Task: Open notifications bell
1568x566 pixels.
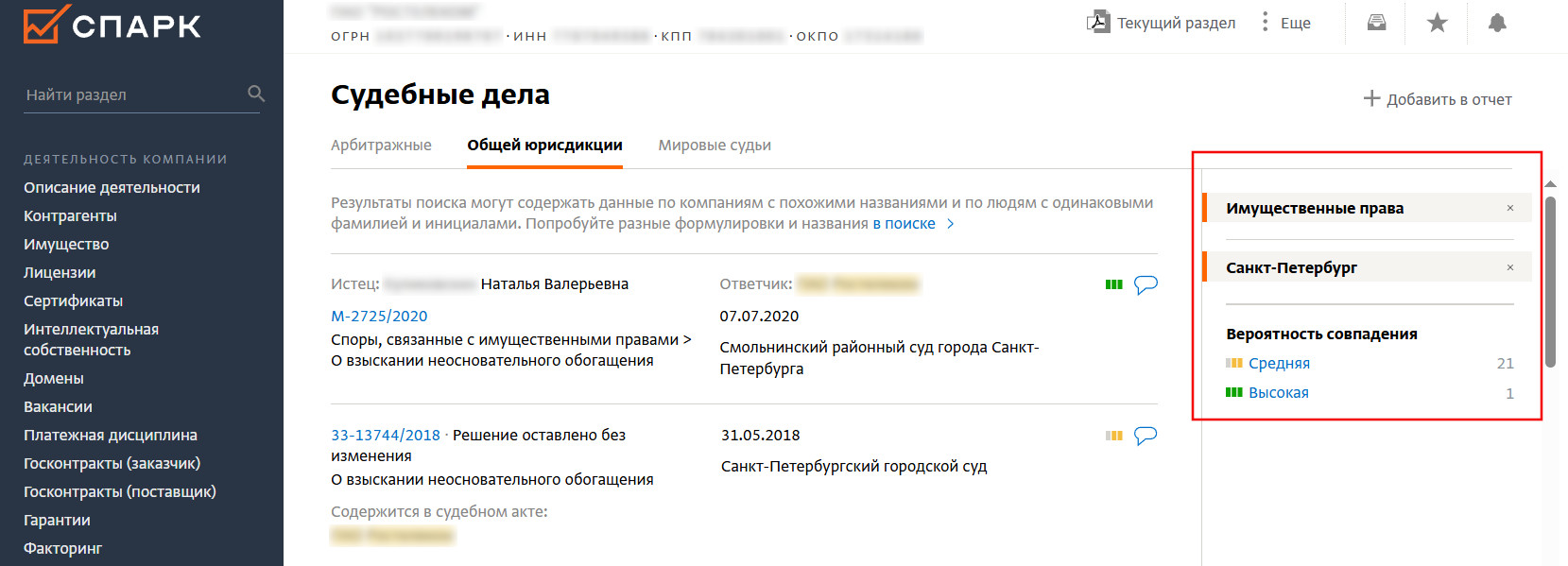Action: point(1497,23)
